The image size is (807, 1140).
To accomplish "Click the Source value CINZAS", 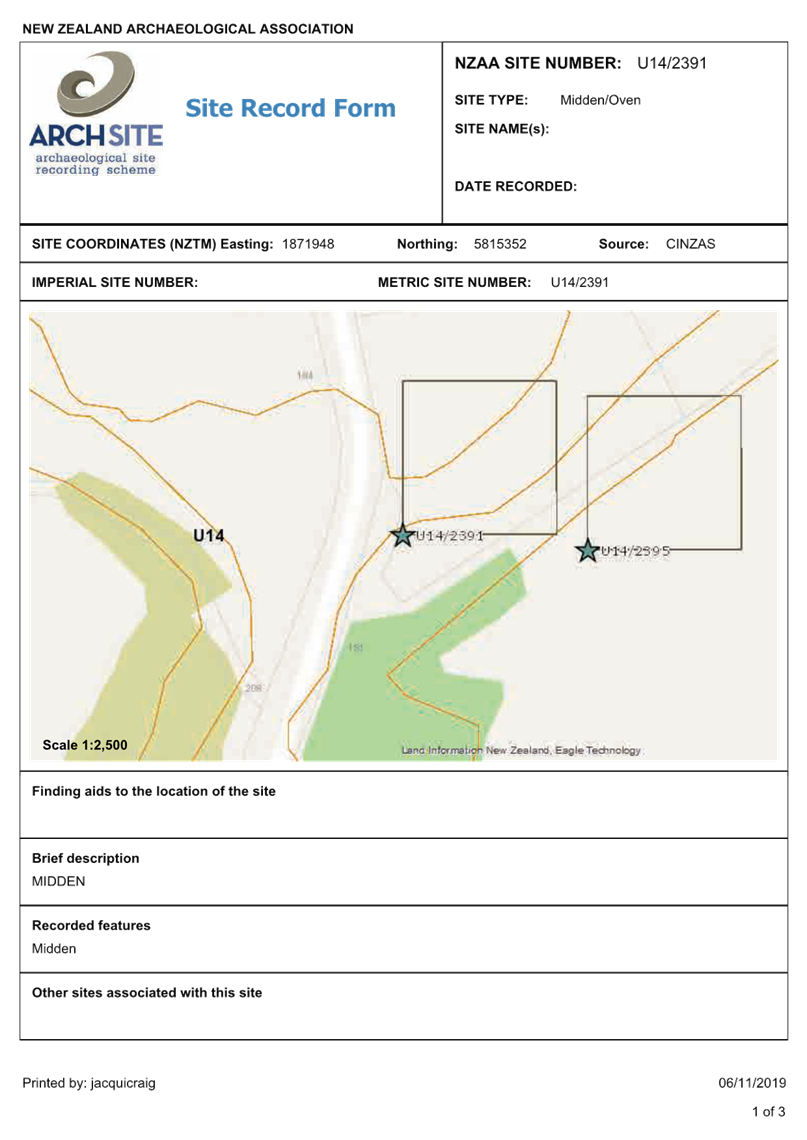I will coord(691,244).
